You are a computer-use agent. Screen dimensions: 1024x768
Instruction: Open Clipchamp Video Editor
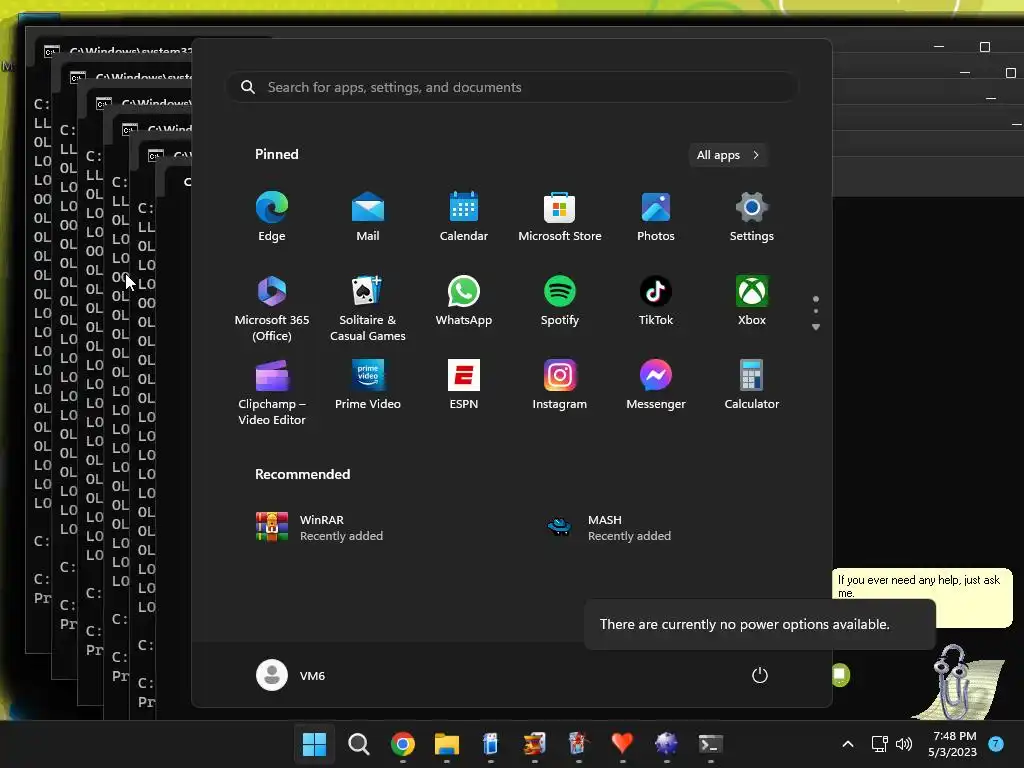(272, 392)
